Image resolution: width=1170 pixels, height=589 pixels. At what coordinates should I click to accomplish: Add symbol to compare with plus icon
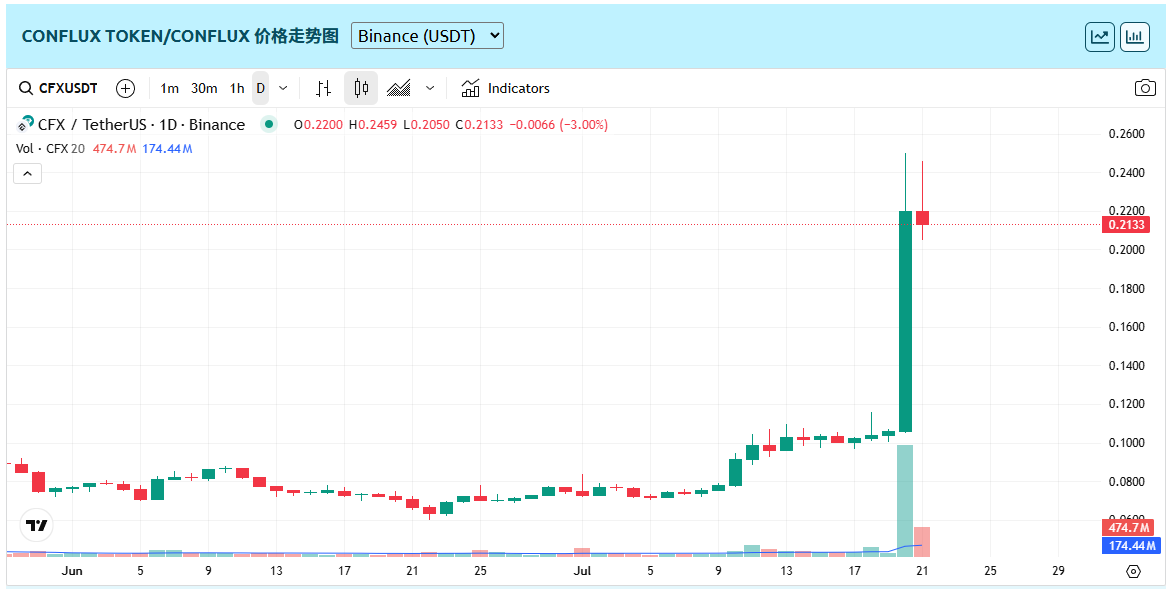125,88
